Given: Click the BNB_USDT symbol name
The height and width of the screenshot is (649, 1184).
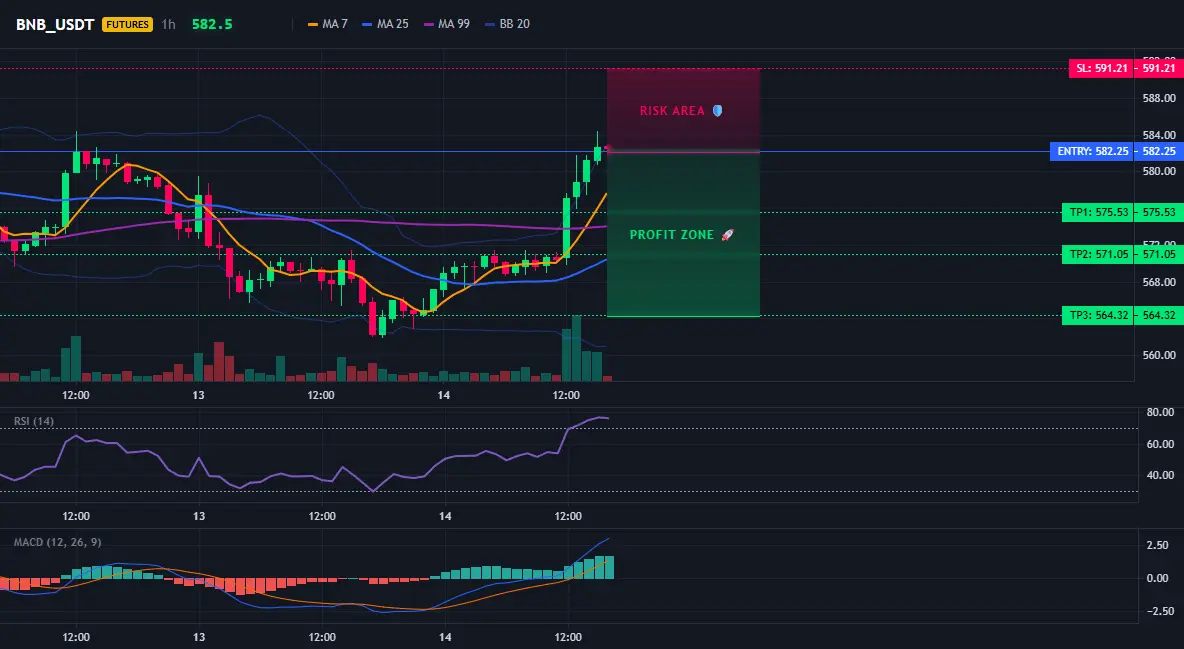Looking at the screenshot, I should point(55,24).
